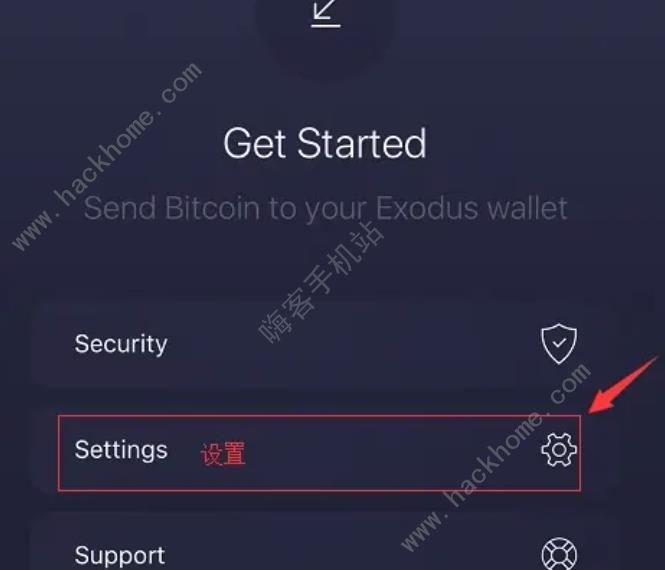This screenshot has width=665, height=570.
Task: Tap the receive arrow icon at top
Action: point(326,14)
